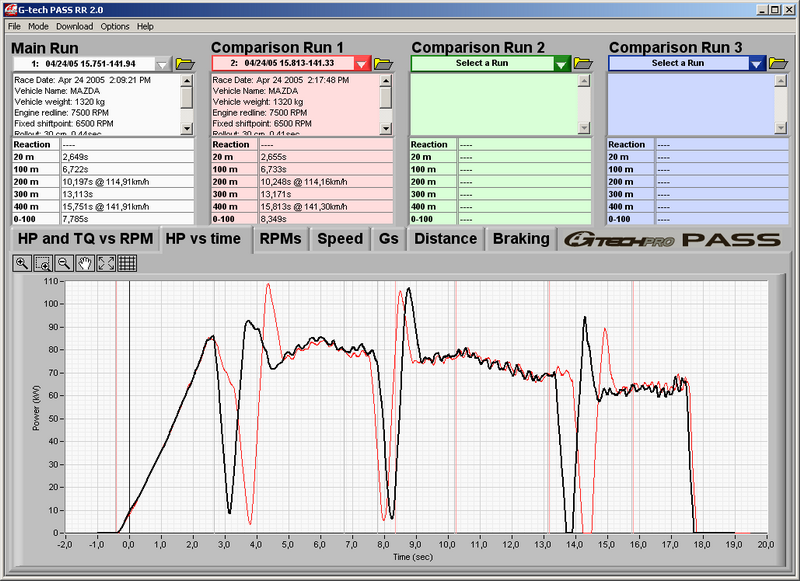This screenshot has height=581, width=800.
Task: Expand the Comparison Run 1 red dropdown
Action: point(361,64)
